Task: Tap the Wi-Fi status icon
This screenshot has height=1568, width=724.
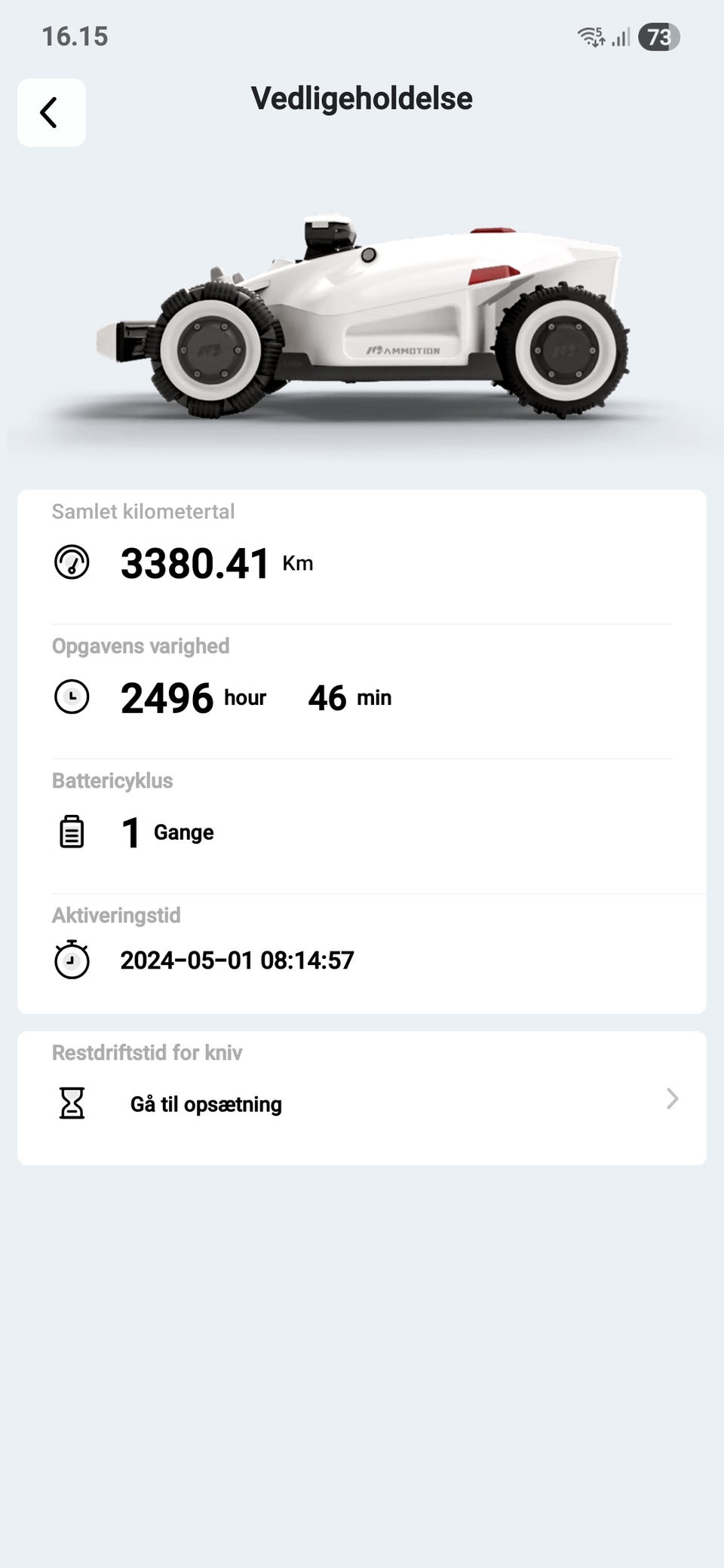Action: [591, 36]
